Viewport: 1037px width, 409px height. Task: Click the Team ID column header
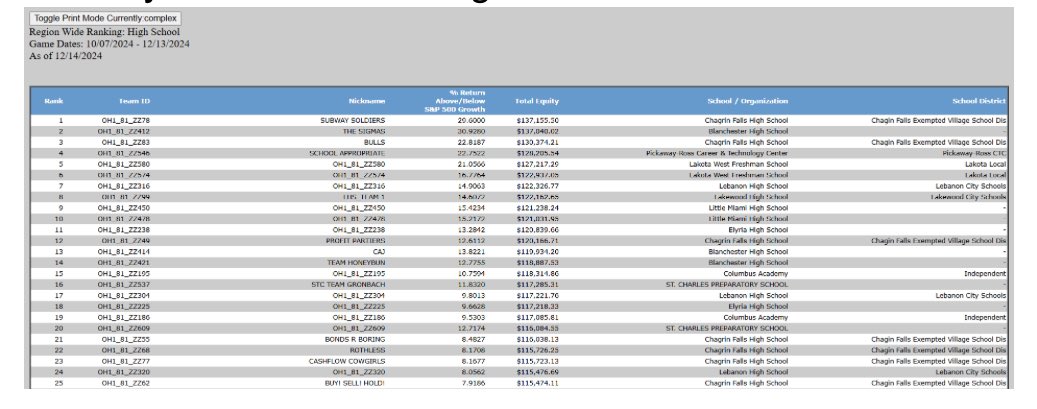134,101
